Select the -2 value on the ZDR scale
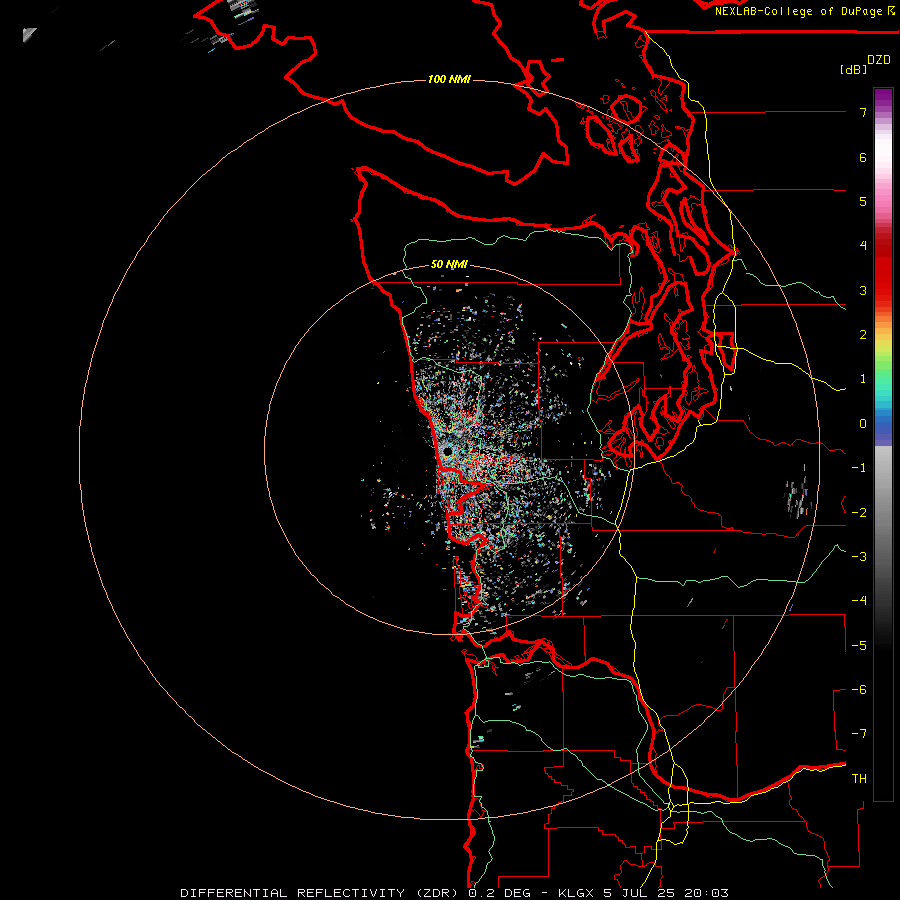This screenshot has width=900, height=900. click(x=859, y=512)
